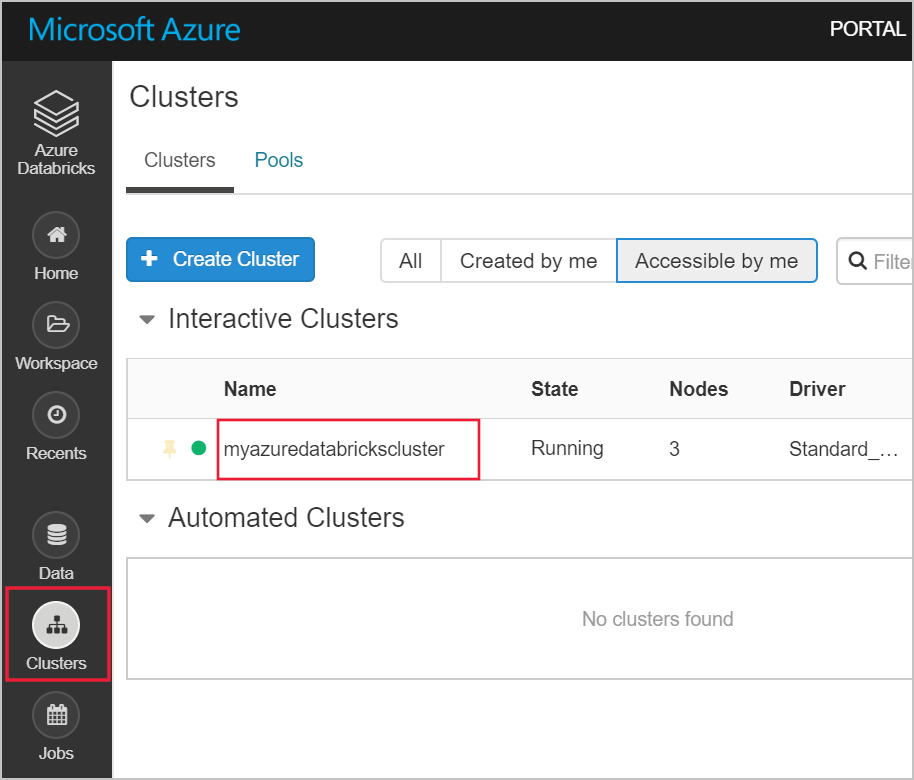Switch to the Pools tab

point(278,159)
